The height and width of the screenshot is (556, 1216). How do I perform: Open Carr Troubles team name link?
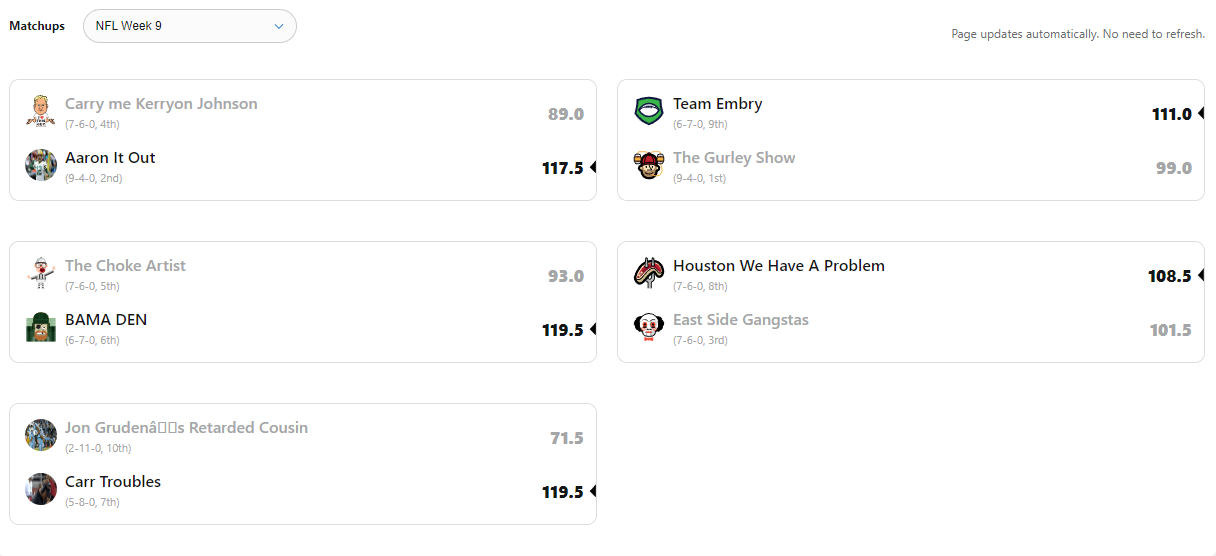coord(113,482)
